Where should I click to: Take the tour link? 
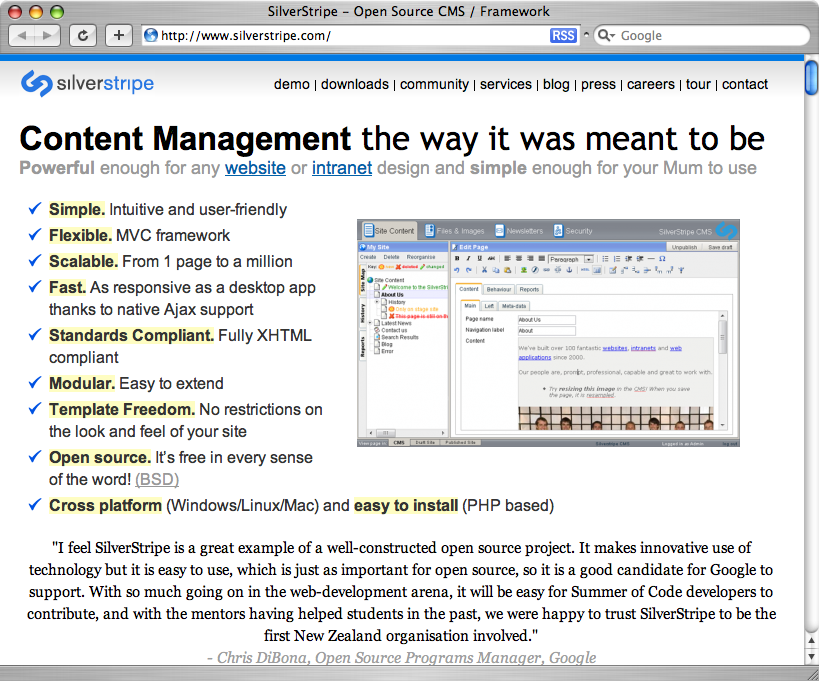pos(698,84)
